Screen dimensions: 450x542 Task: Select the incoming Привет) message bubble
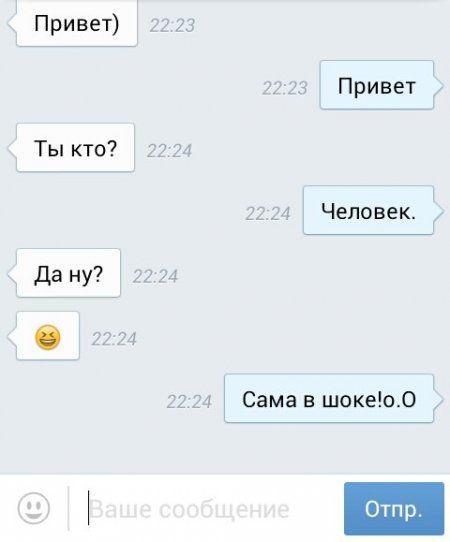pyautogui.click(x=76, y=23)
